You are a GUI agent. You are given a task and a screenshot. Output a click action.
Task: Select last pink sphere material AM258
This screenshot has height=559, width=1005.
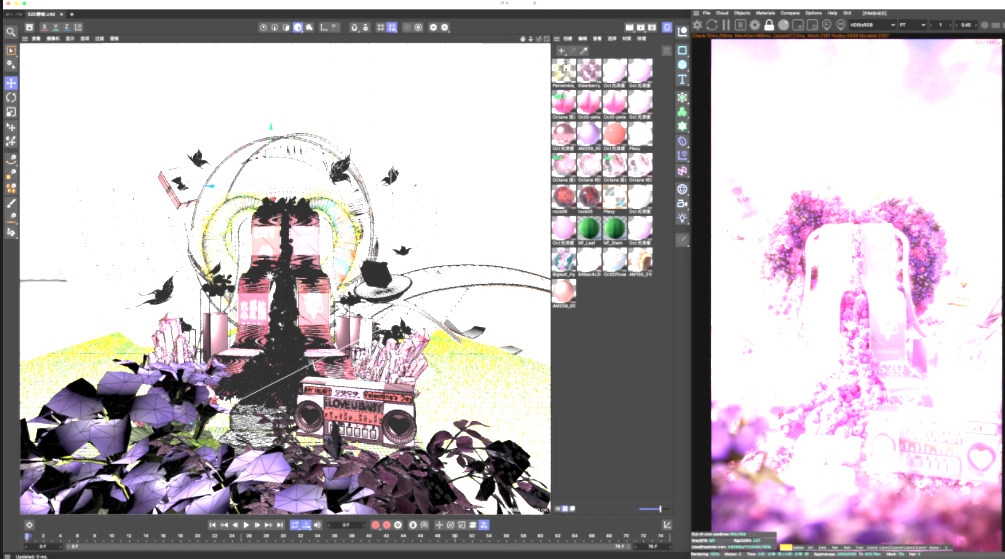pos(564,292)
